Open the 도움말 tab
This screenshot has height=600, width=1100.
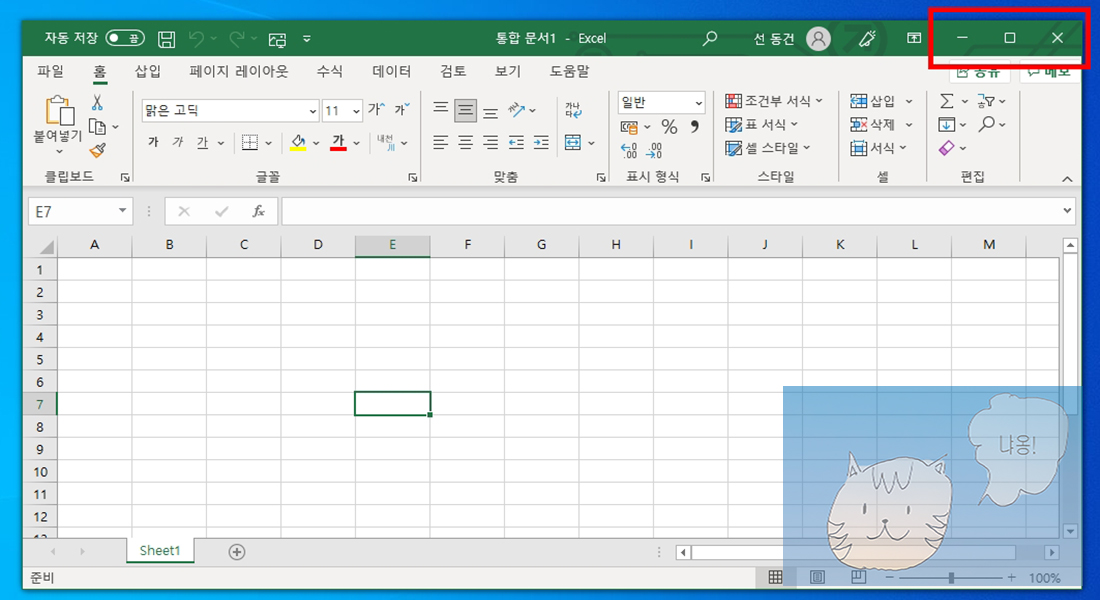pos(570,71)
